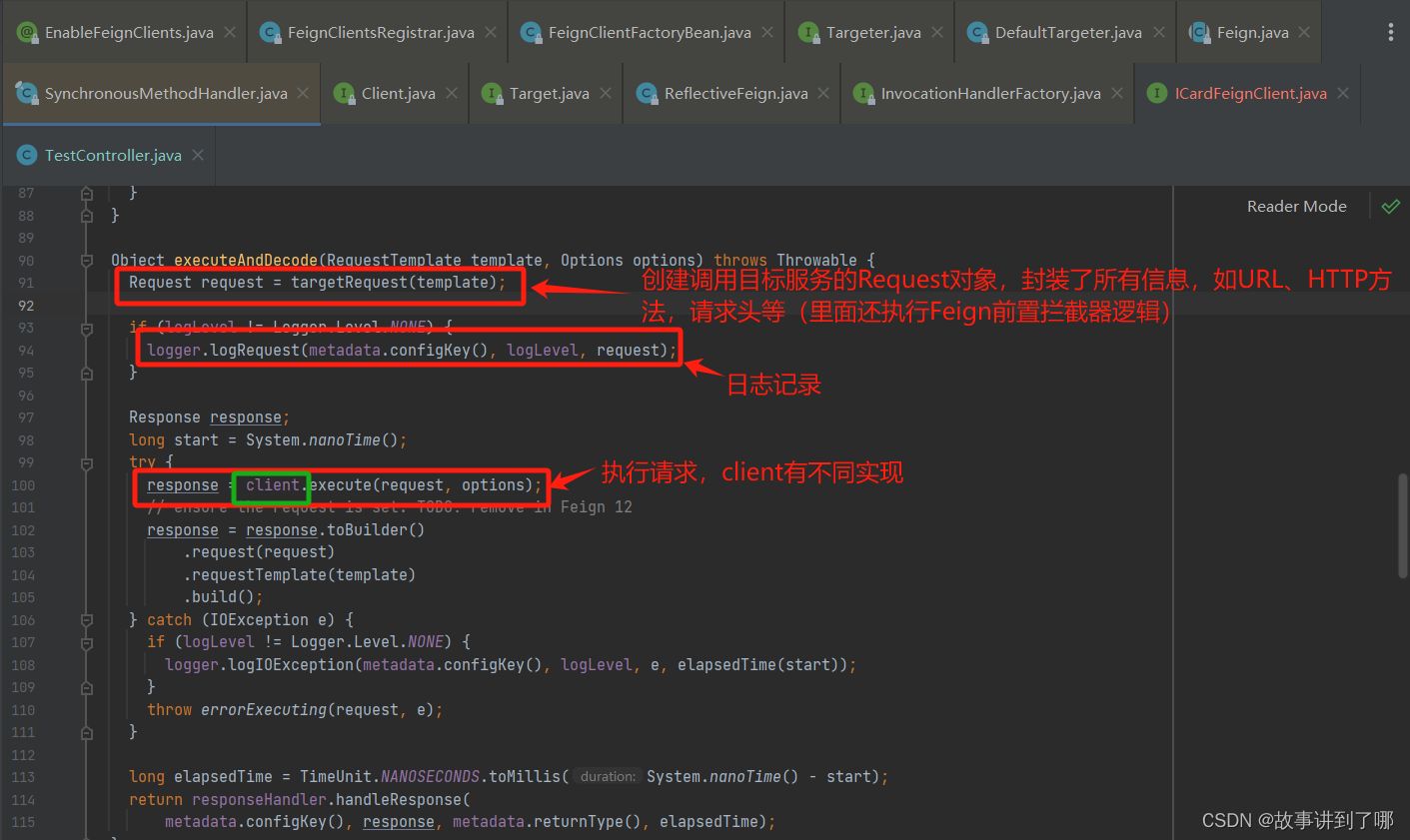Click the green inspection checkmark icon
The width and height of the screenshot is (1410, 840).
[x=1391, y=207]
